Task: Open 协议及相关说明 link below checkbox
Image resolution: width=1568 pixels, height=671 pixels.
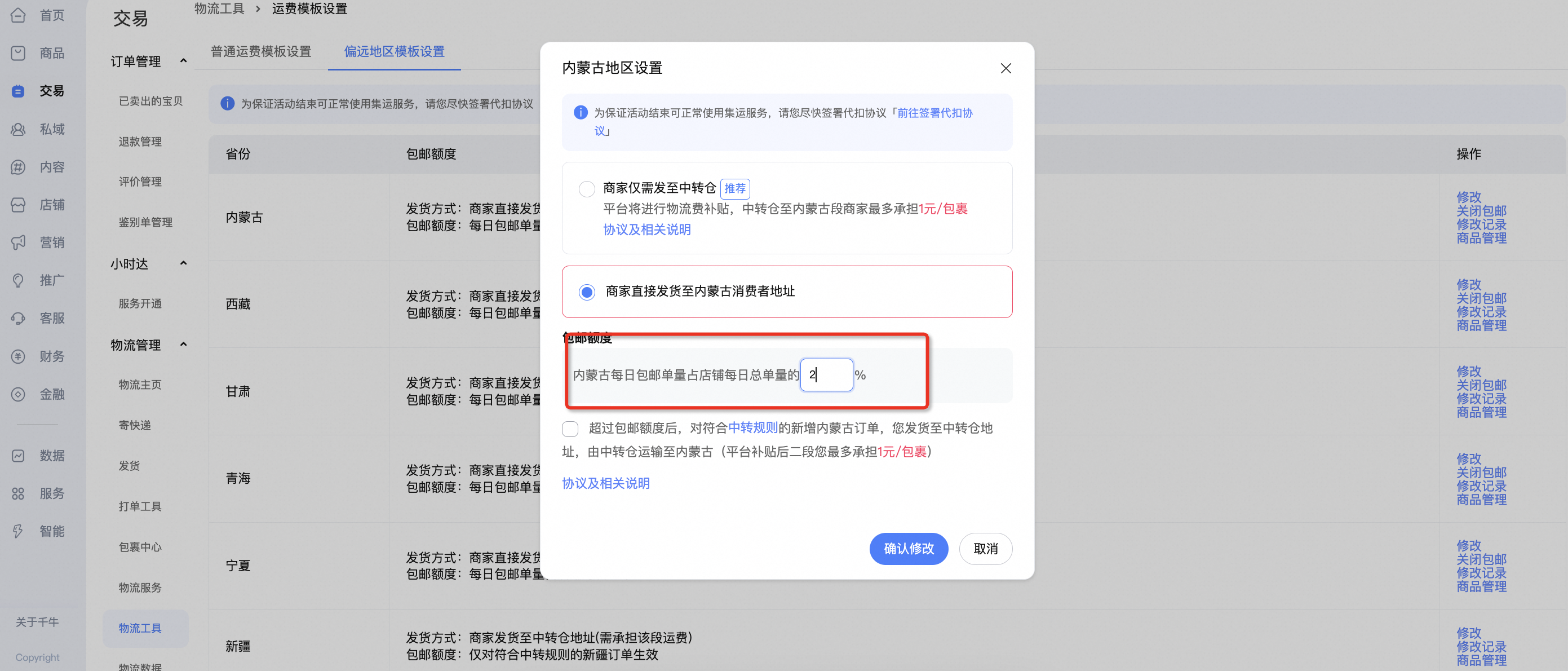Action: (x=606, y=483)
